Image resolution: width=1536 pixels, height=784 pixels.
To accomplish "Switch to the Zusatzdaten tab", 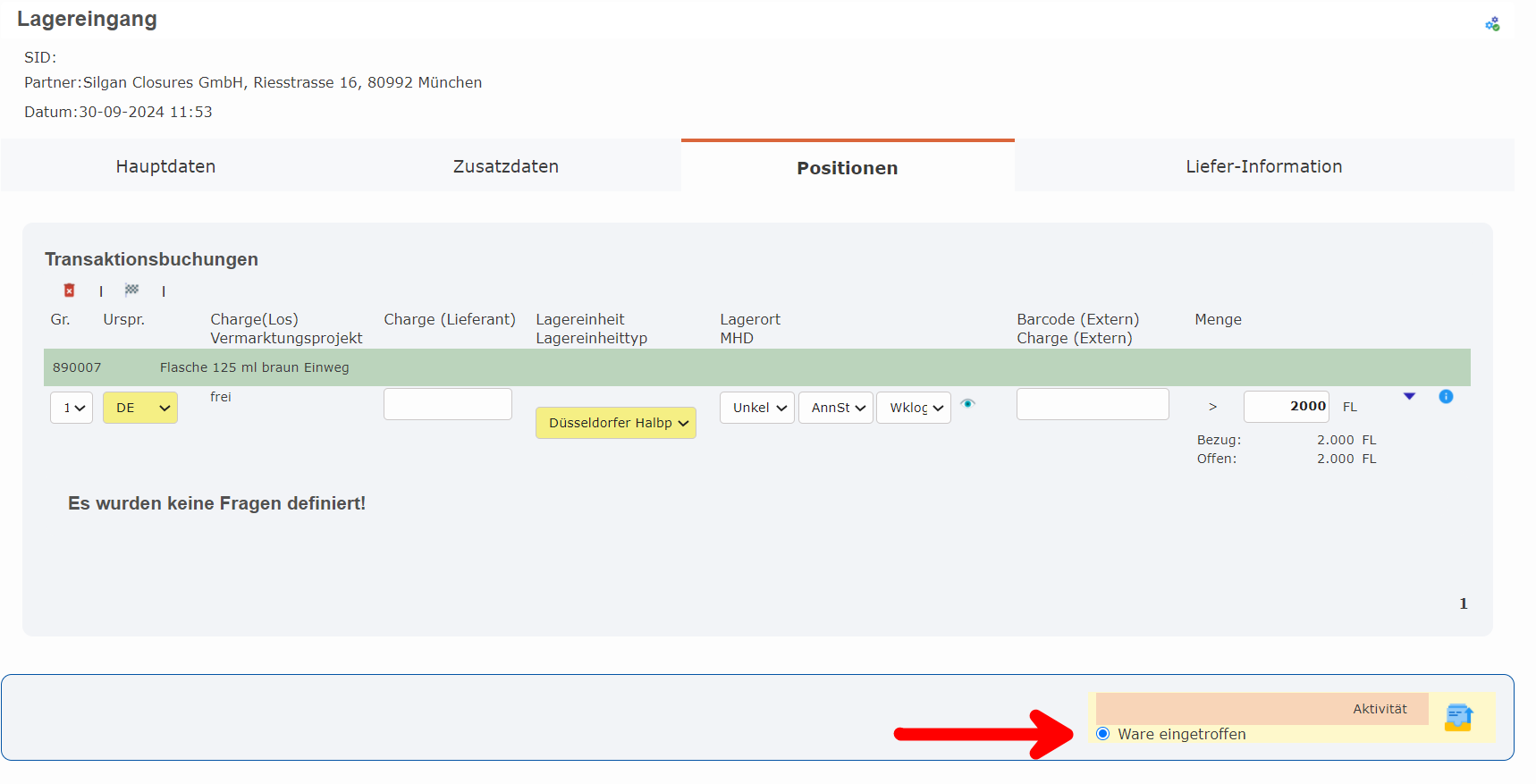I will coord(506,166).
